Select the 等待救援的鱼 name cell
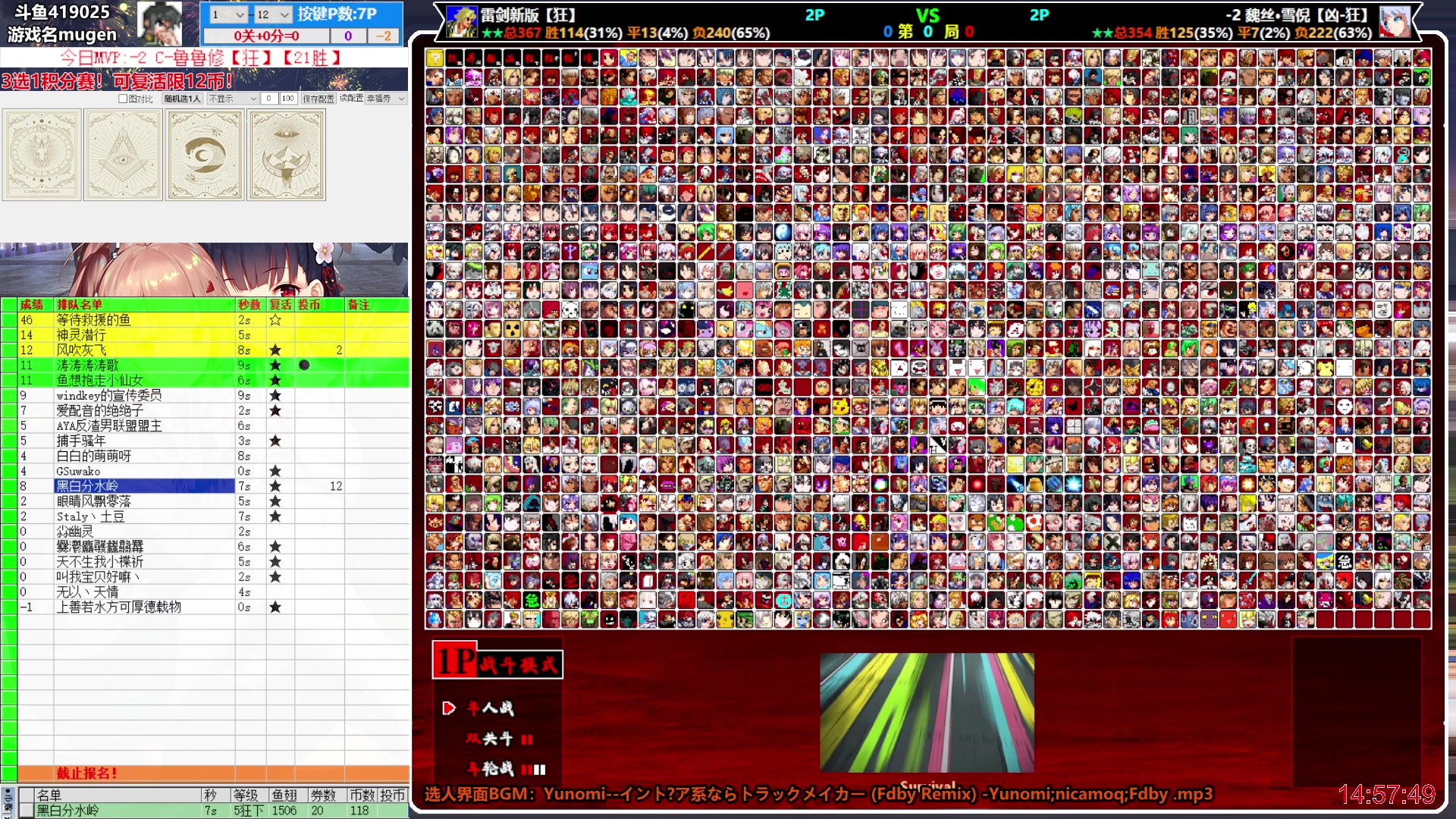This screenshot has height=819, width=1456. 145,320
